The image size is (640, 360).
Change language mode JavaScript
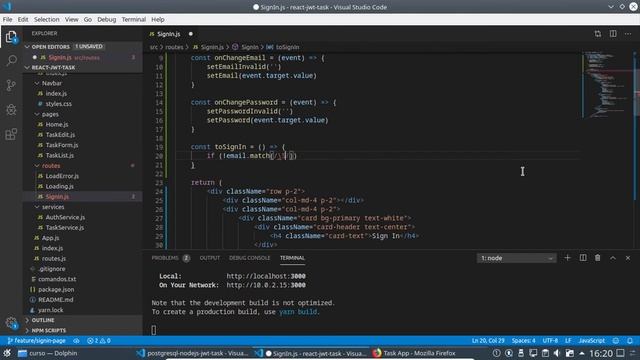coord(591,340)
